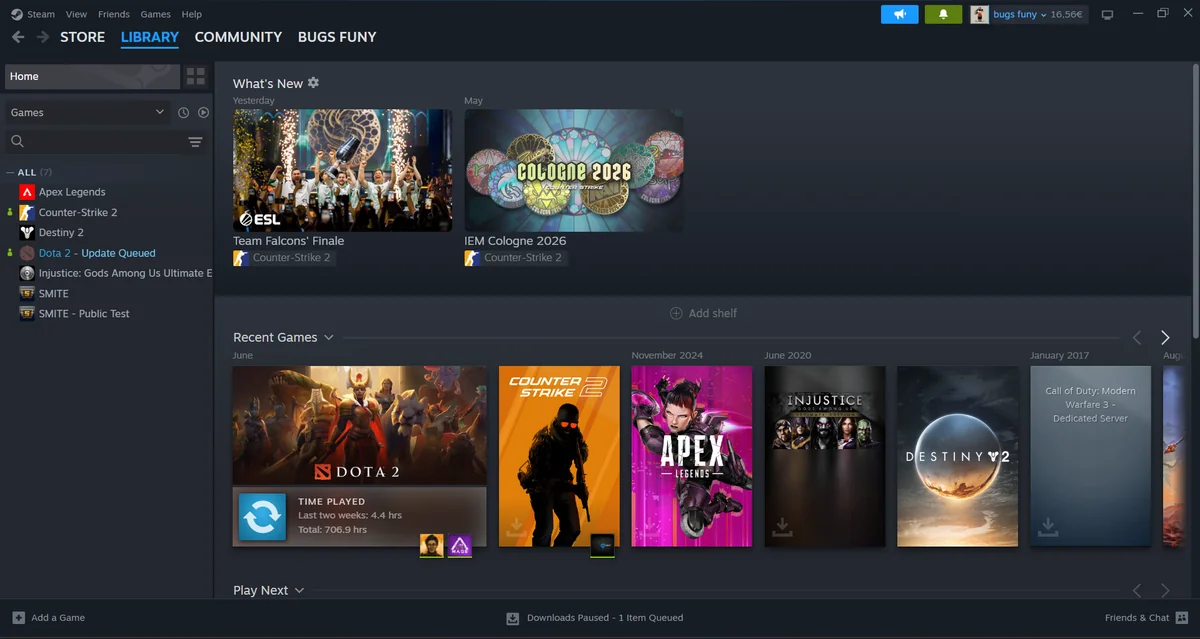The width and height of the screenshot is (1200, 639).
Task: Switch to grid collections view icon
Action: (x=196, y=76)
